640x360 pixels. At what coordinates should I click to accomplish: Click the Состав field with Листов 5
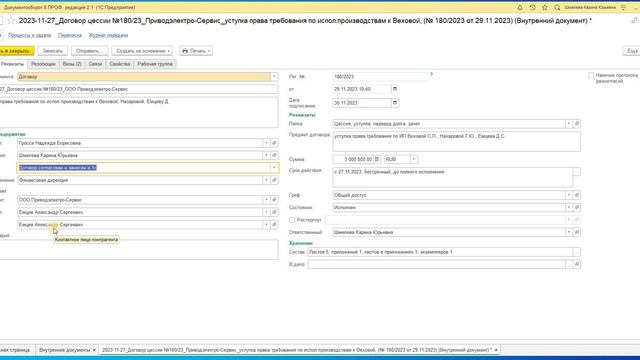440,252
